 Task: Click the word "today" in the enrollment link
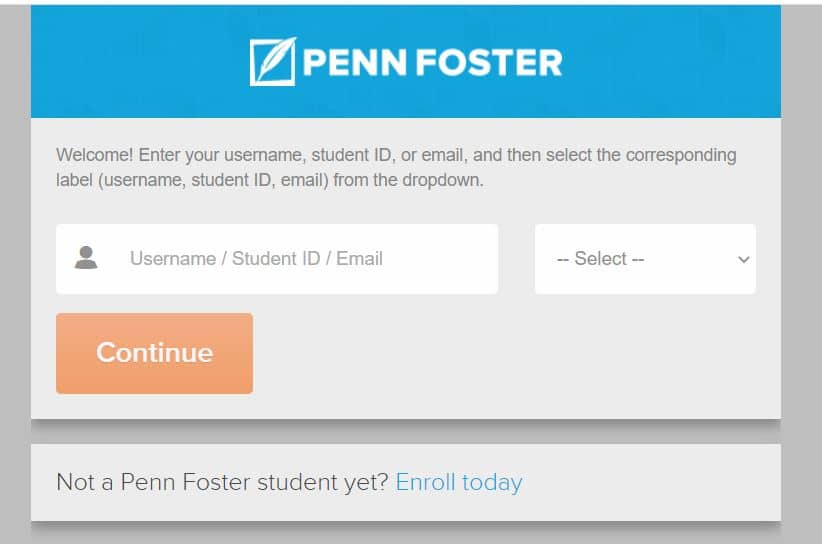[x=492, y=482]
